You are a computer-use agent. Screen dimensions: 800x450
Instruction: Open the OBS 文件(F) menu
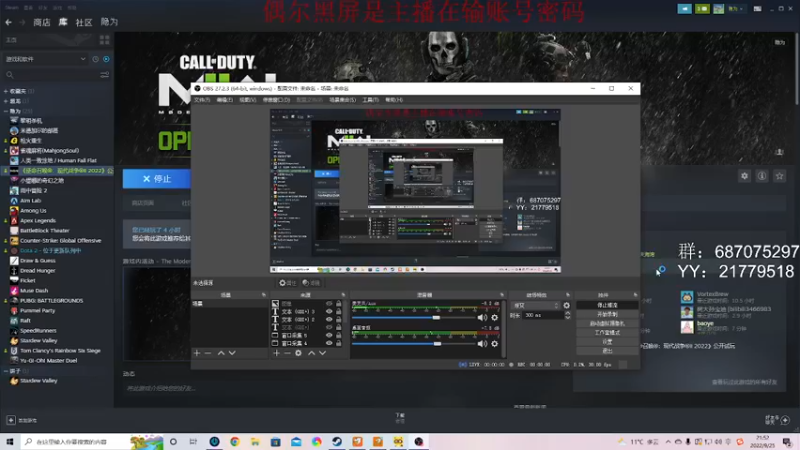coord(202,100)
